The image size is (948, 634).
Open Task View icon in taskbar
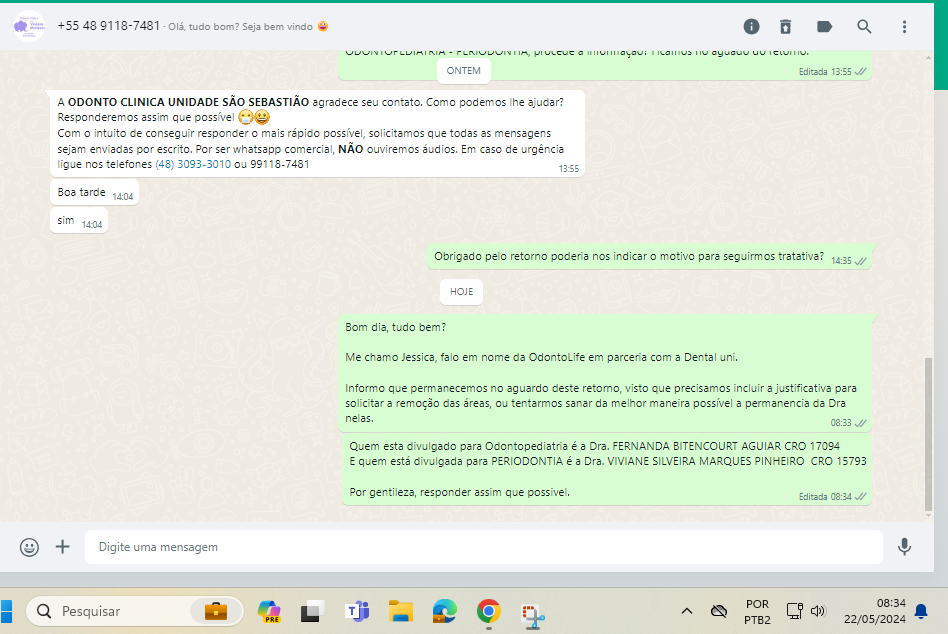(x=313, y=612)
